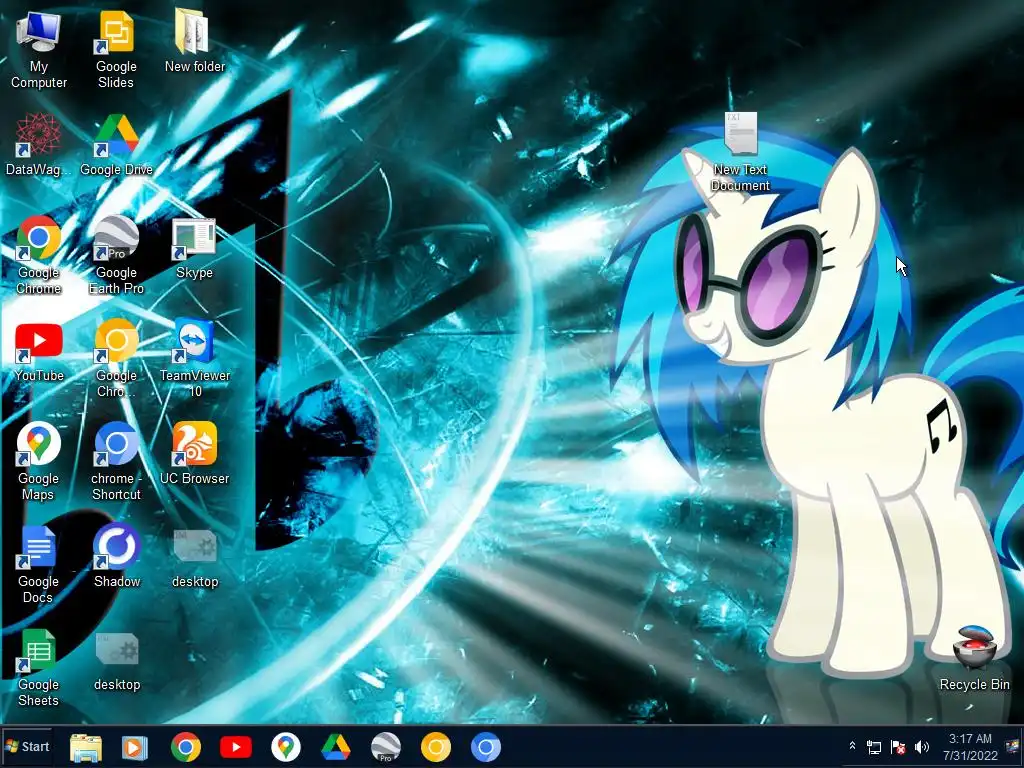Open clock showing 3:17 AM
1024x768 pixels.
pyautogui.click(x=970, y=747)
